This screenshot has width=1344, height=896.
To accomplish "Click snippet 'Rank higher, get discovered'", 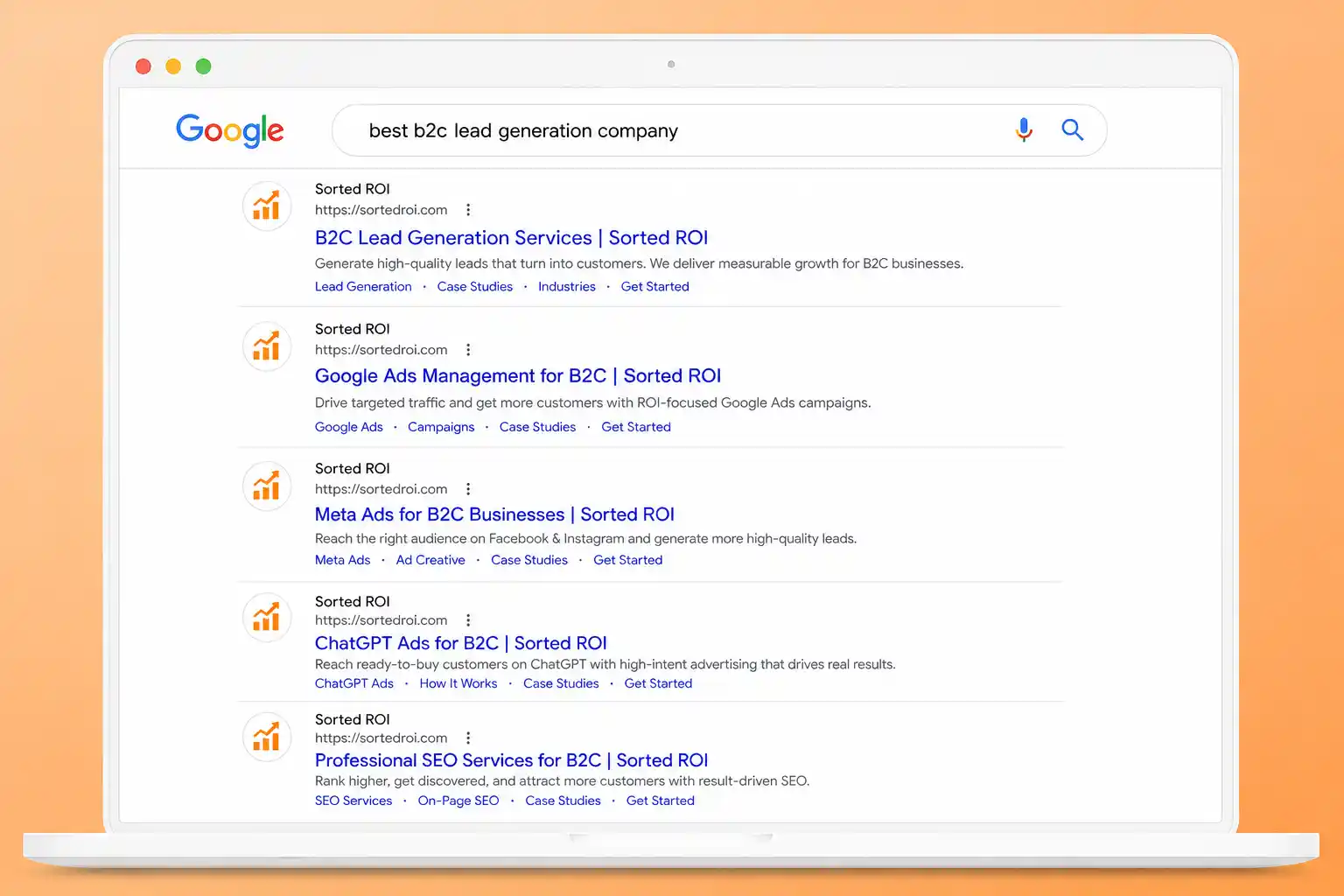I will point(401,781).
